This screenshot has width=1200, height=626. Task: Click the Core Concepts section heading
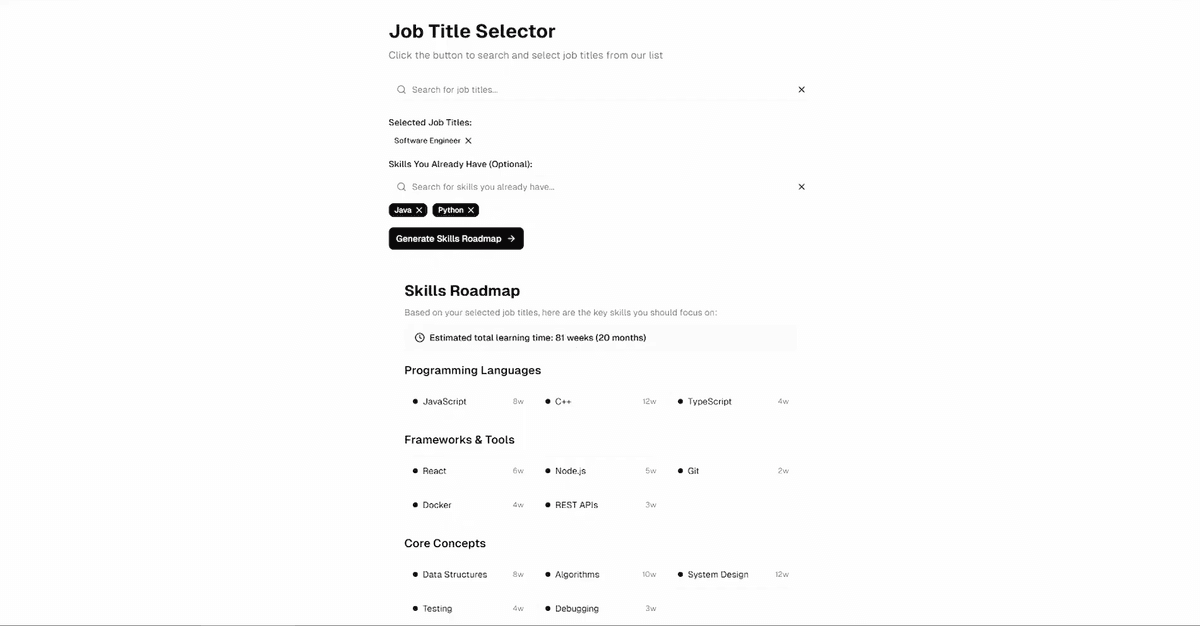pos(445,543)
